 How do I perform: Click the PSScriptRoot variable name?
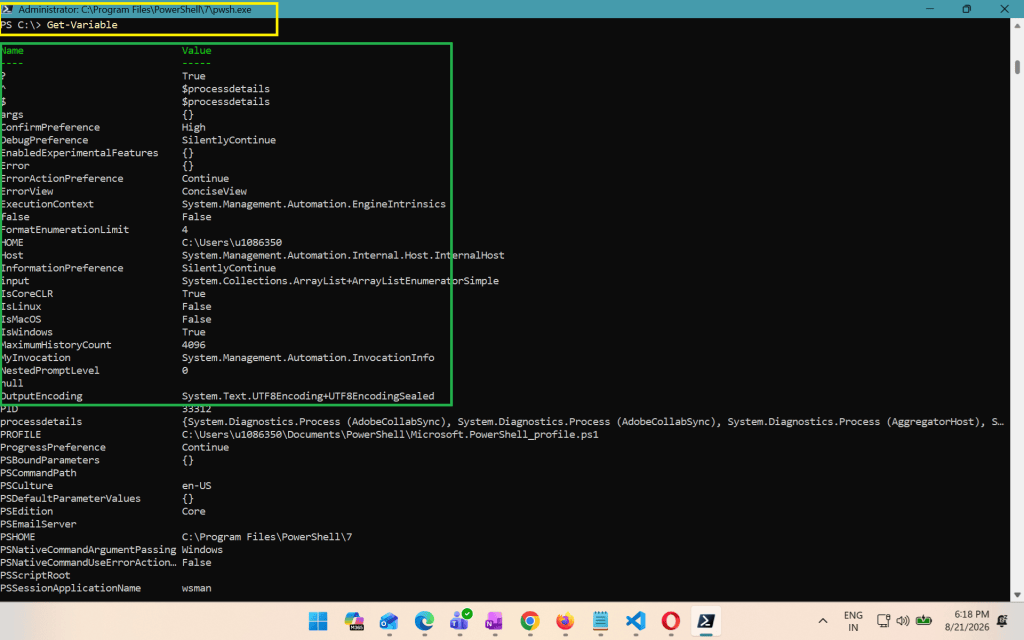pyautogui.click(x=35, y=575)
